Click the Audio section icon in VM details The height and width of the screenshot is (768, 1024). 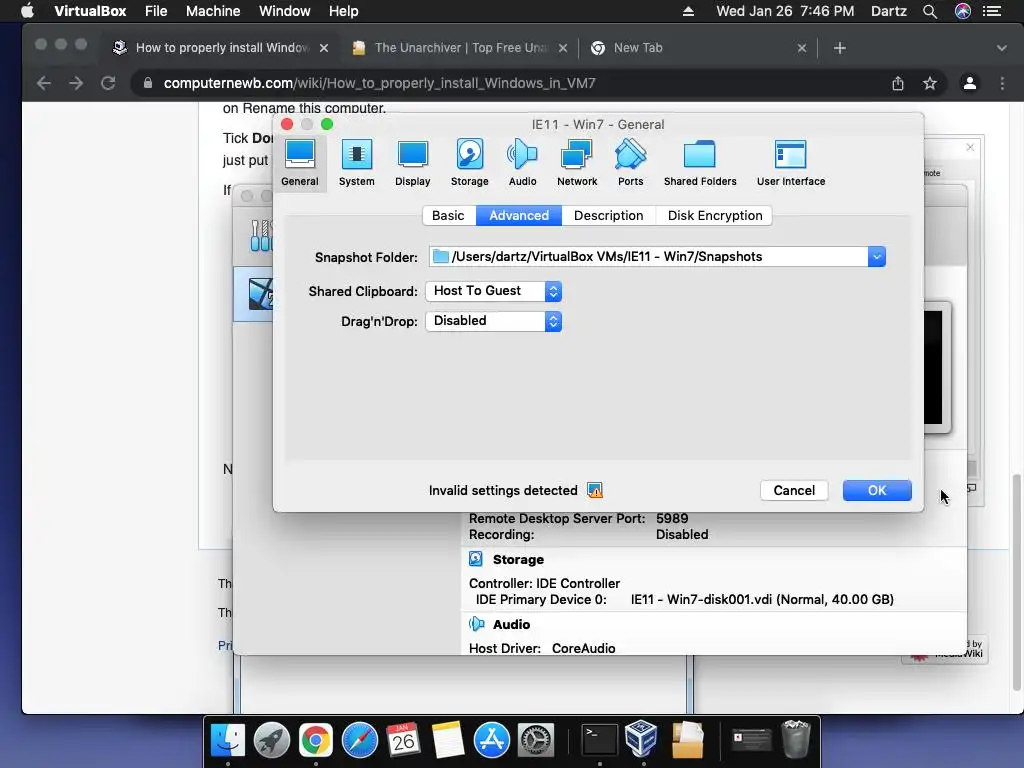click(477, 624)
